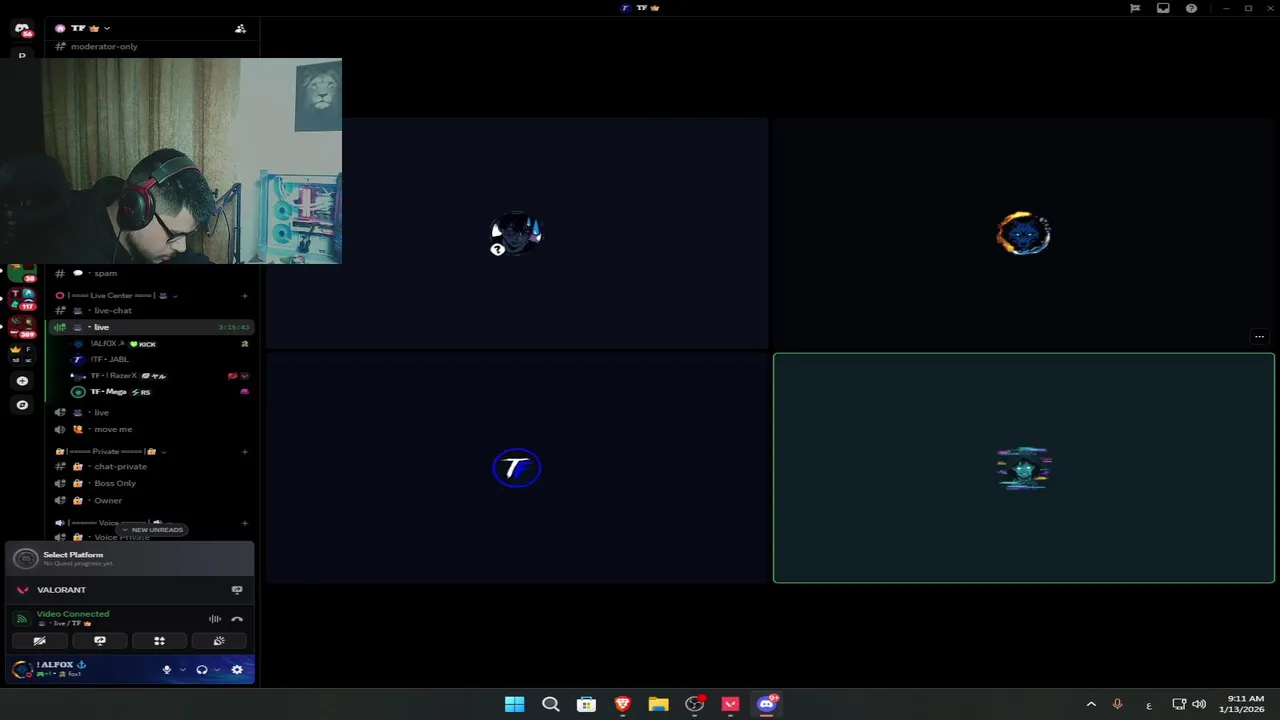Focus the TF logo participant tile
The image size is (1280, 720).
[x=517, y=468]
